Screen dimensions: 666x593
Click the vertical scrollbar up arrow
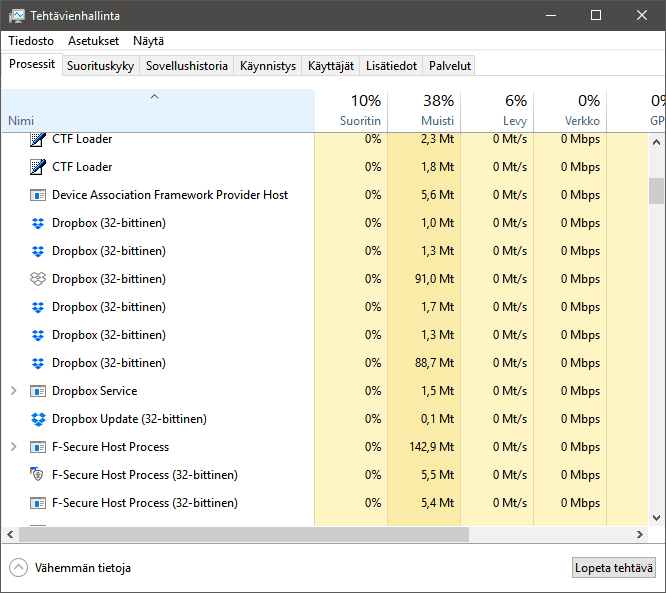point(657,142)
